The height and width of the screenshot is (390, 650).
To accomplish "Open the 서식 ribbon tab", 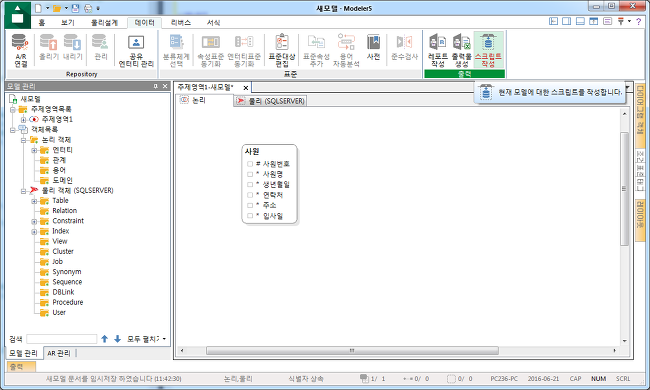I will (213, 22).
